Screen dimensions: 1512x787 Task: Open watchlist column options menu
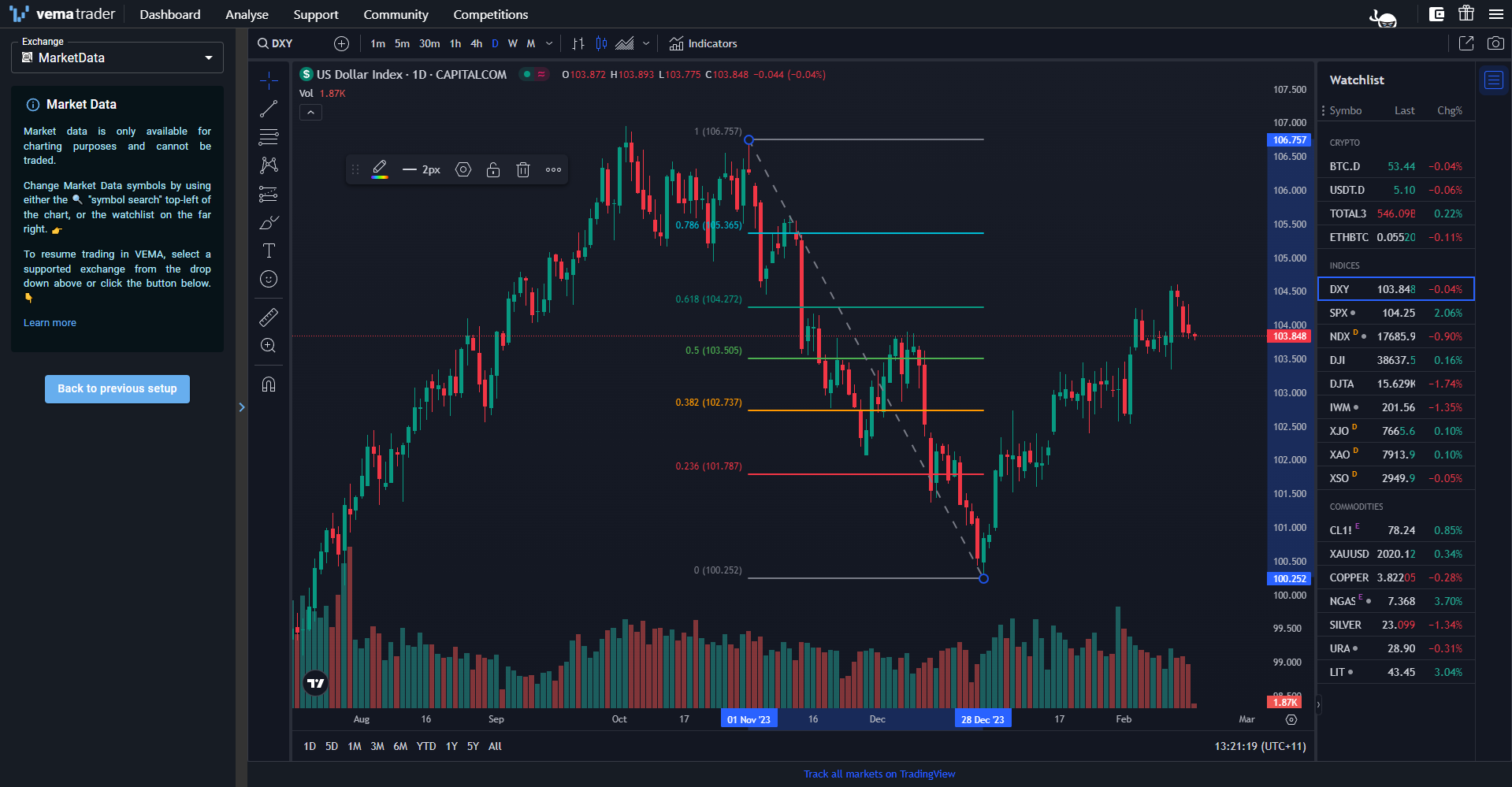pos(1324,110)
